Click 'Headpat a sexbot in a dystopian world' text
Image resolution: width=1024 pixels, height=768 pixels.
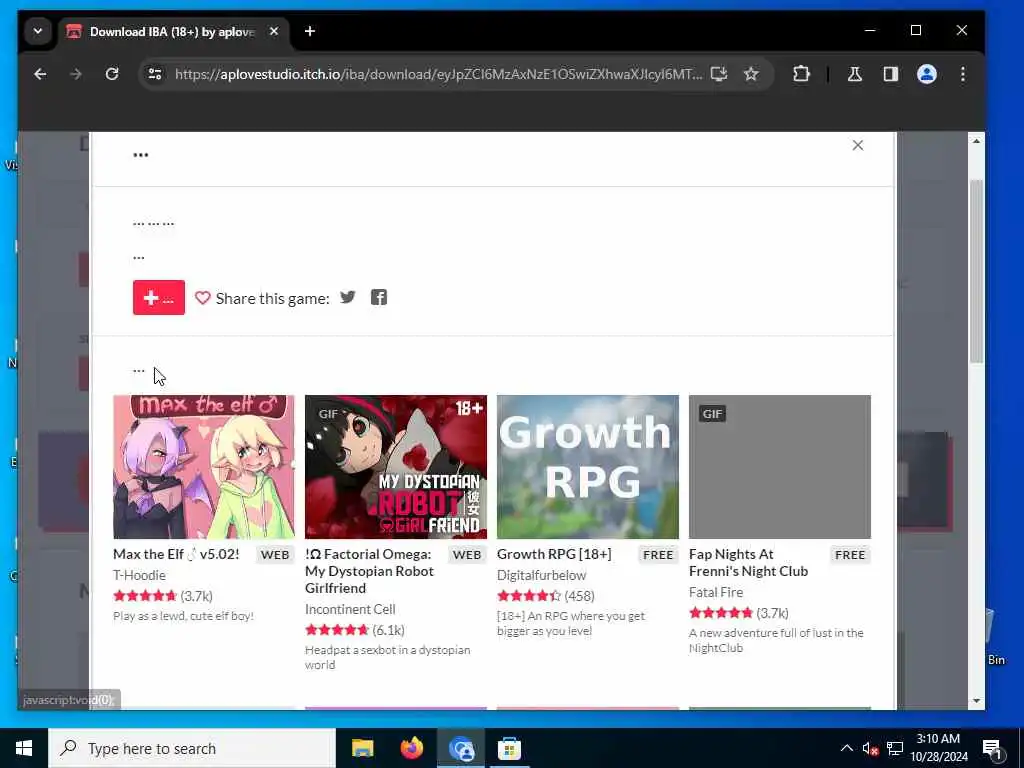point(388,658)
